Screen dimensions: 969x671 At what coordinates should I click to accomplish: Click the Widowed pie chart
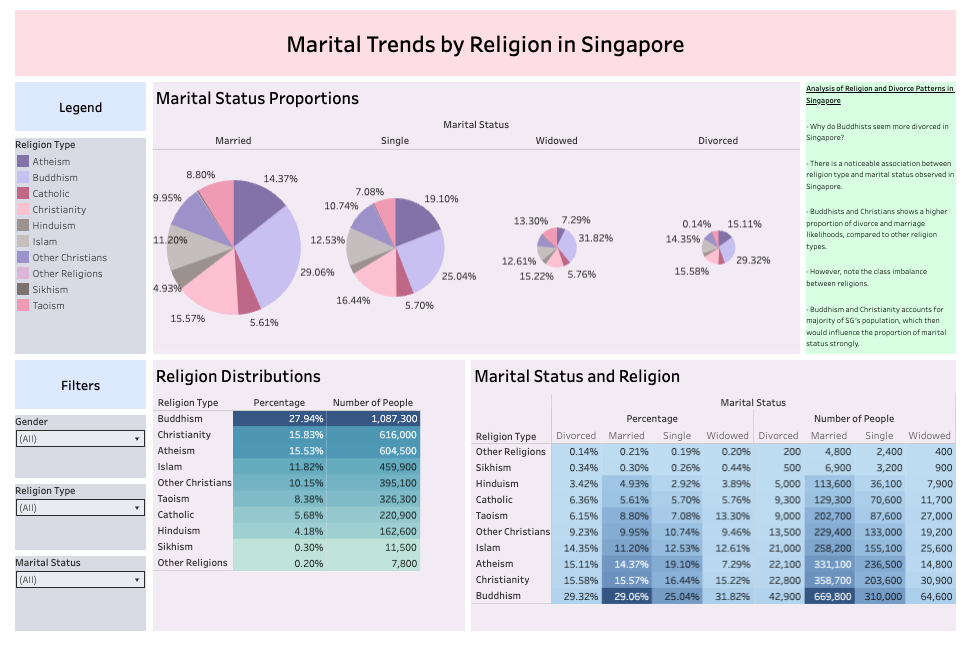tap(556, 246)
